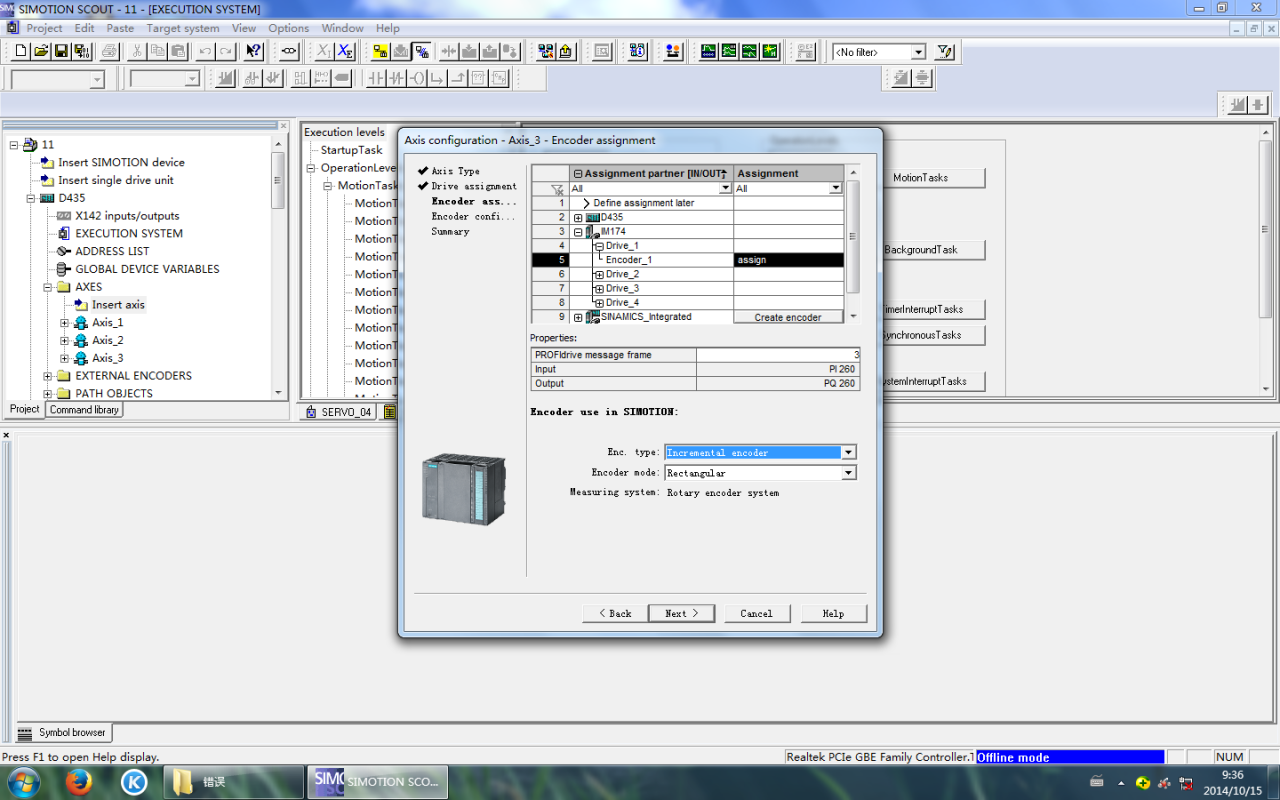Click the Axis_2 icon in project tree
This screenshot has height=800, width=1280.
point(81,340)
